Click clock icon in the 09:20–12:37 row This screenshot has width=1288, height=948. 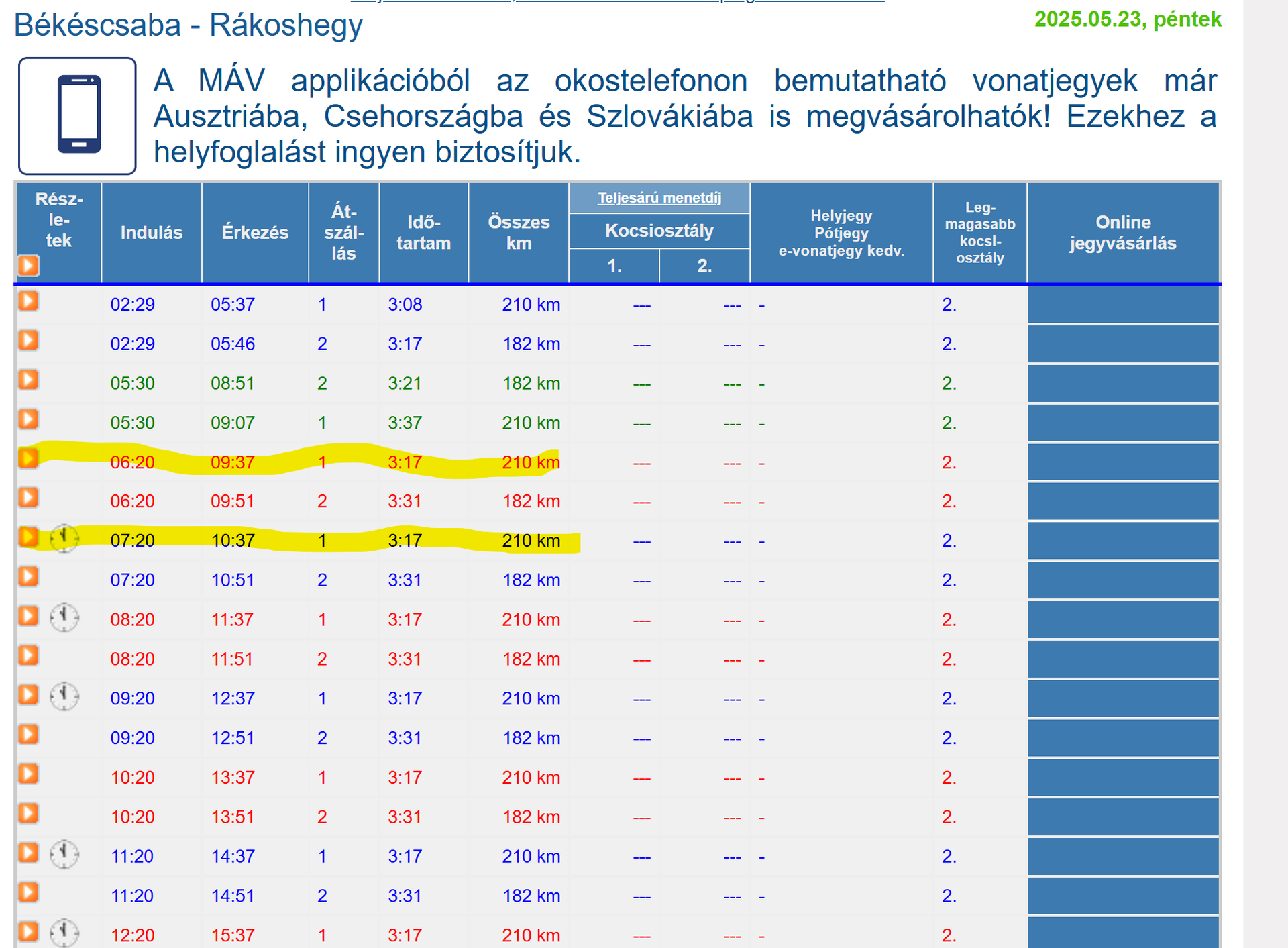[64, 696]
